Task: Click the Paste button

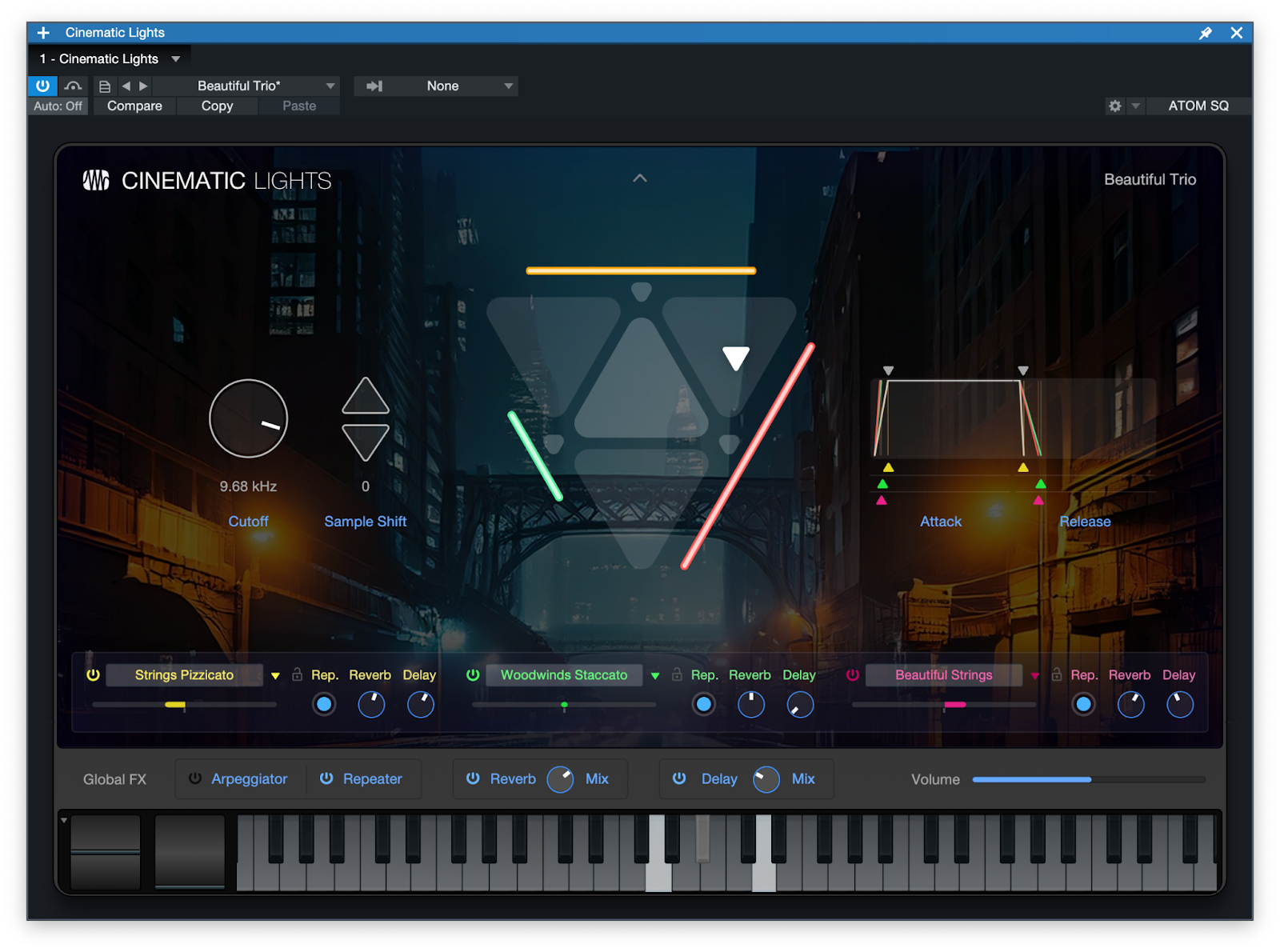Action: [x=299, y=106]
